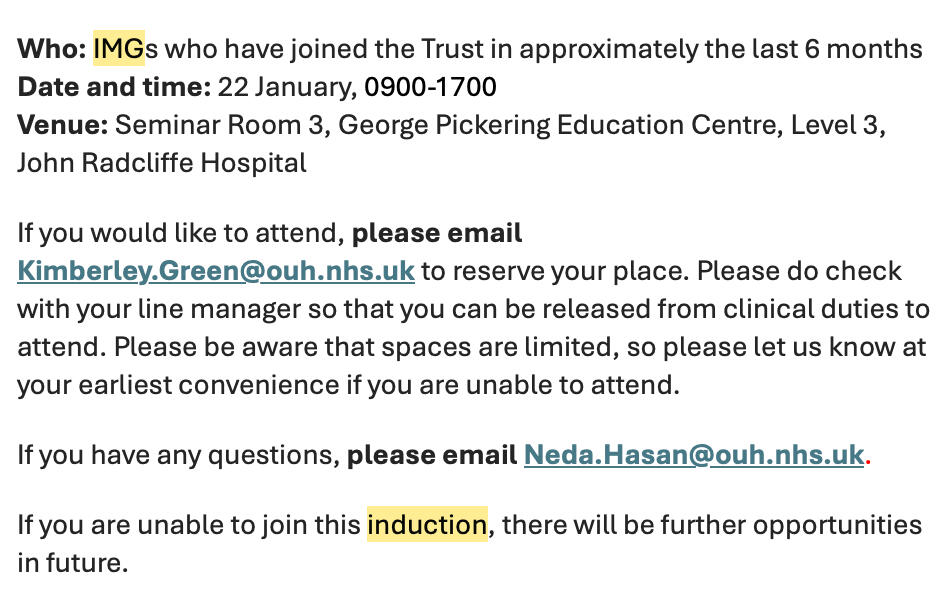This screenshot has height=601, width=937.
Task: Click the Neda.Hasan@ouh.nhs.uk email link
Action: pyautogui.click(x=693, y=455)
